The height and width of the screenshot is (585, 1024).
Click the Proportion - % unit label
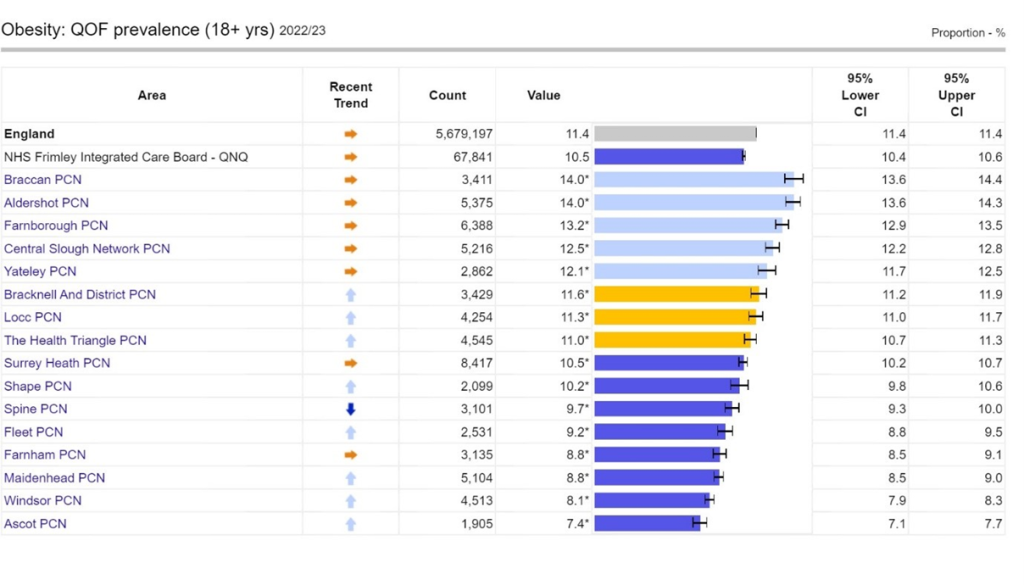(968, 33)
